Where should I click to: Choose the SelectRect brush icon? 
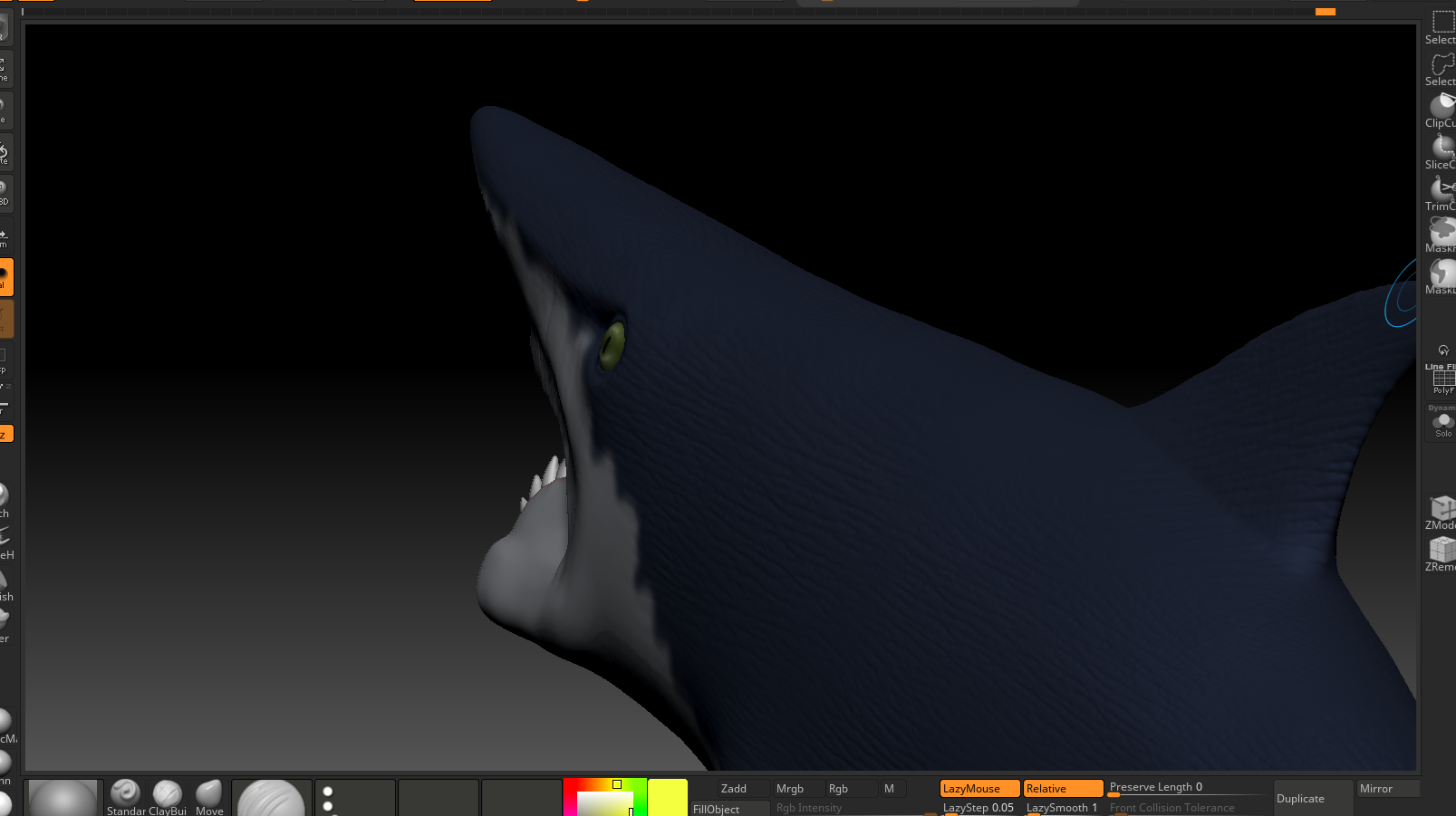click(1442, 27)
